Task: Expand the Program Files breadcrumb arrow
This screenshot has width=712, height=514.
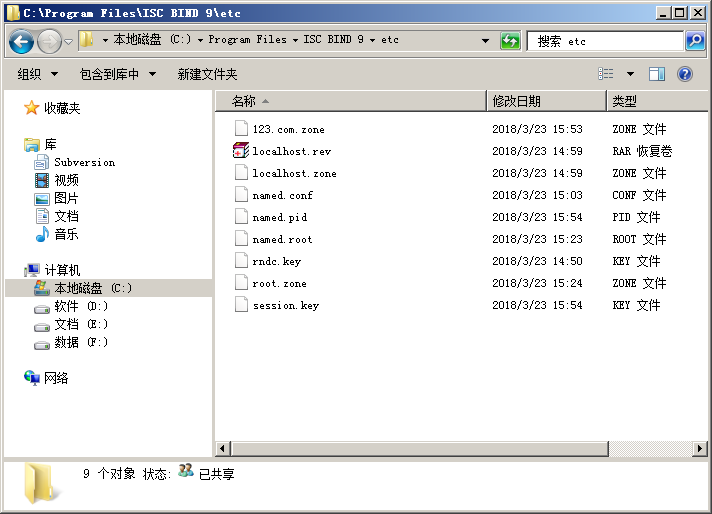Action: tap(295, 40)
